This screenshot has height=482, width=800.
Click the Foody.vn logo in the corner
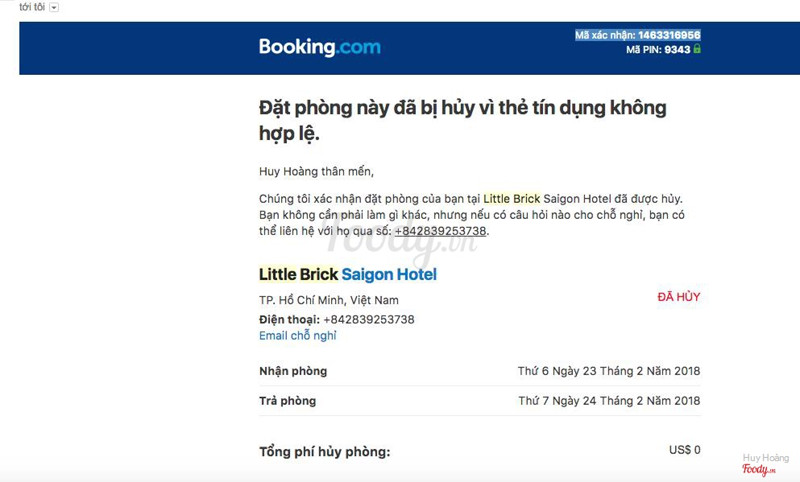(759, 469)
